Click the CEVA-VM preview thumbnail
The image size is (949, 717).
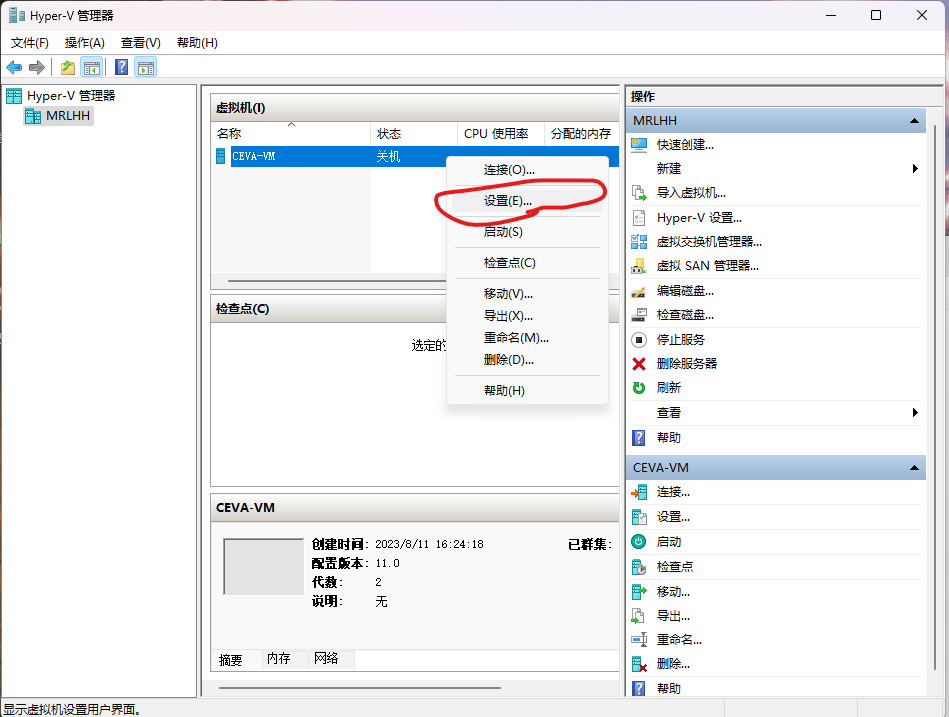click(x=264, y=567)
